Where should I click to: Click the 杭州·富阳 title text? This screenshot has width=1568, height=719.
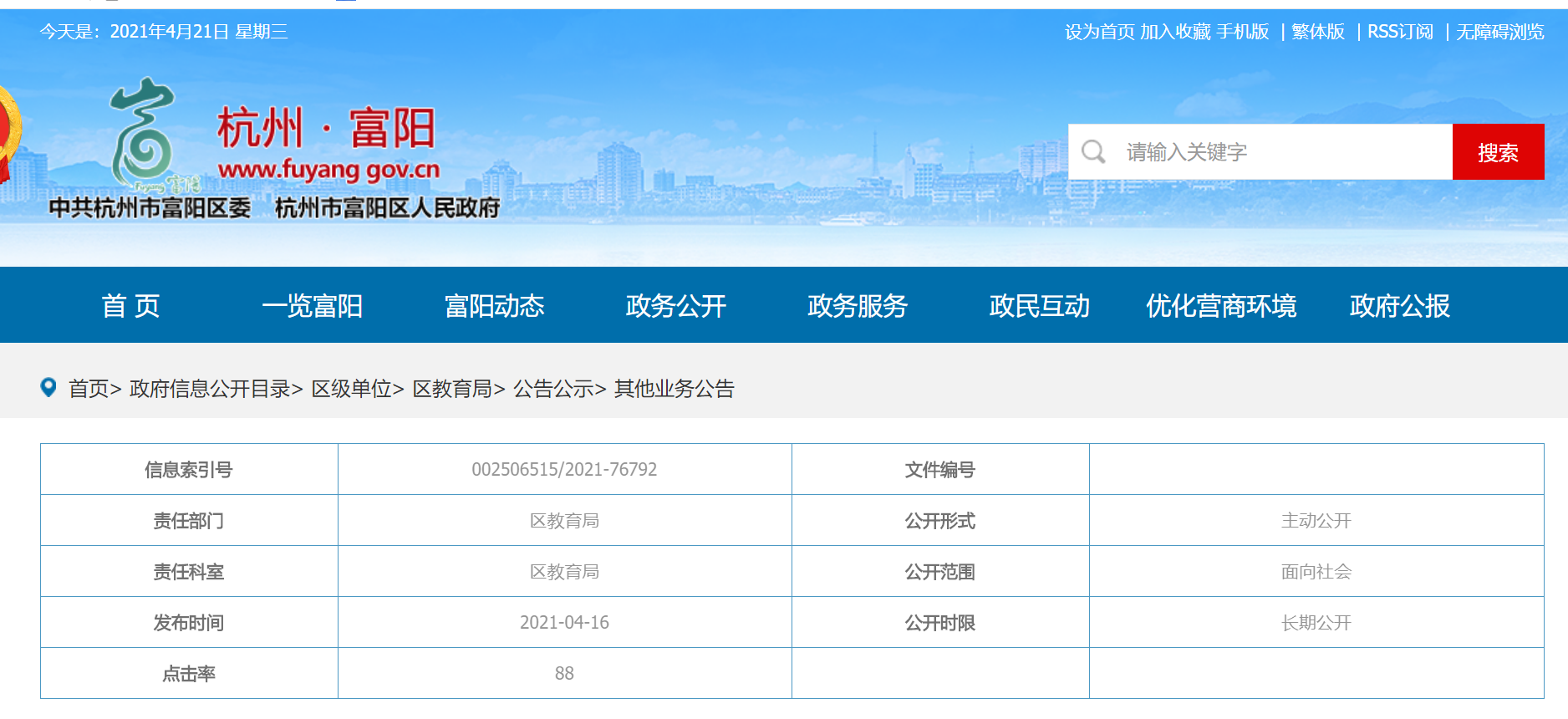327,128
